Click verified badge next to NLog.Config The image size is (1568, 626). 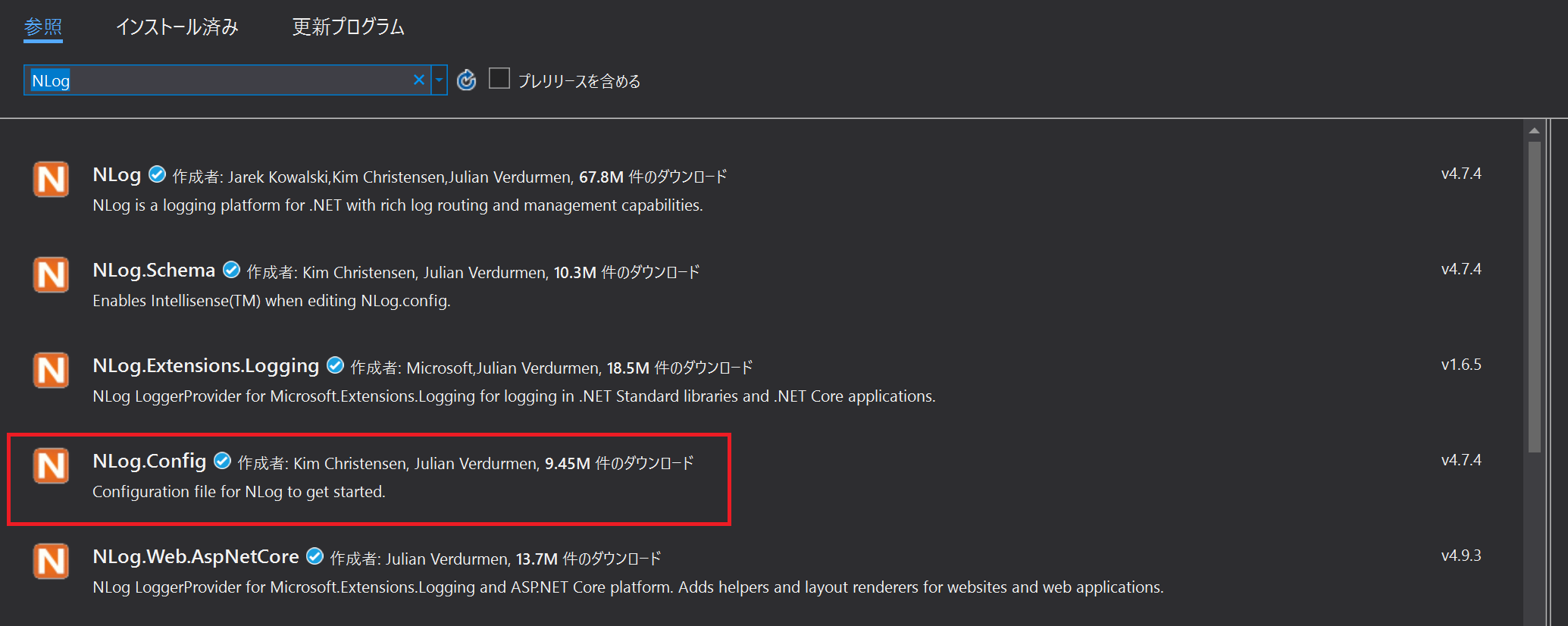tap(222, 461)
